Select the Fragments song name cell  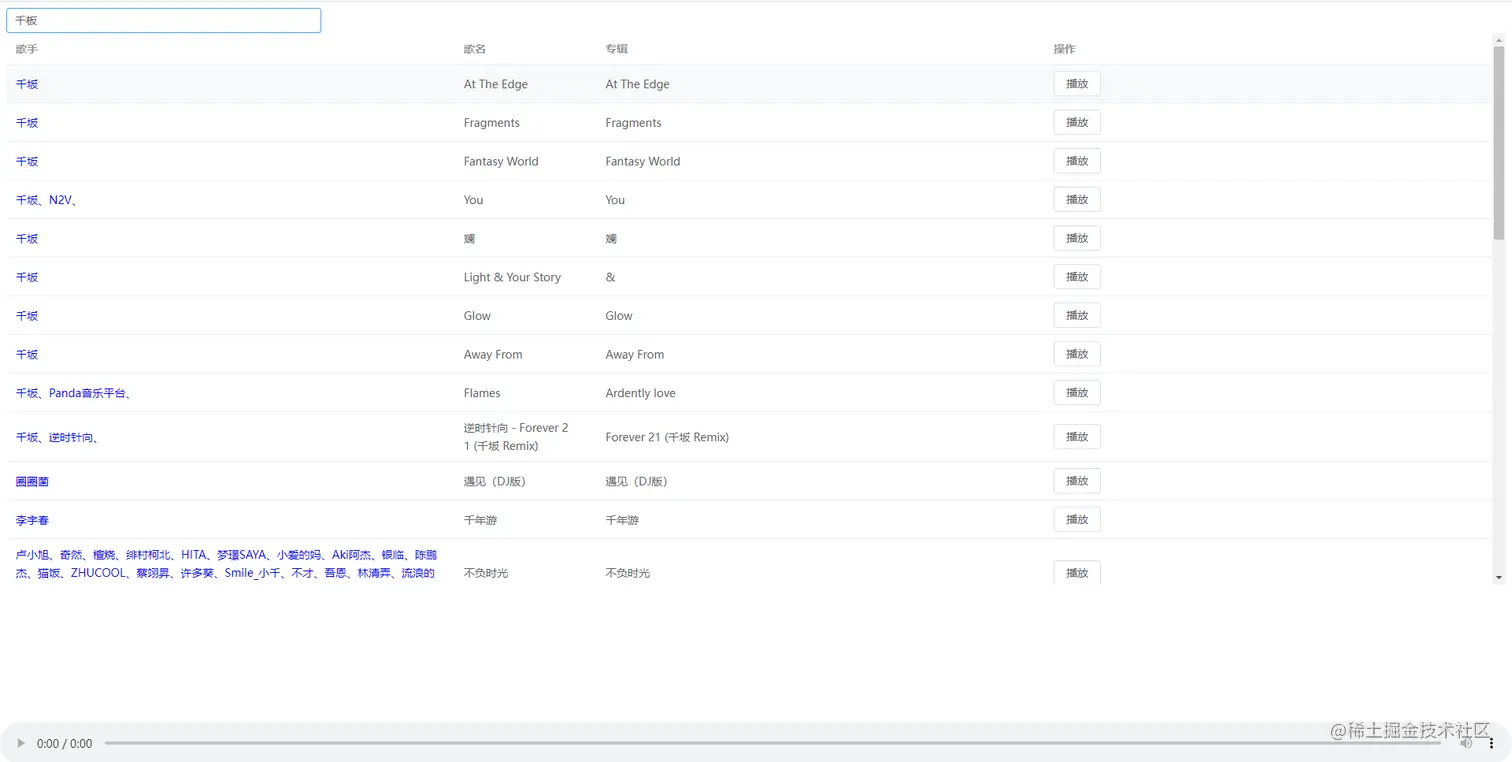491,123
